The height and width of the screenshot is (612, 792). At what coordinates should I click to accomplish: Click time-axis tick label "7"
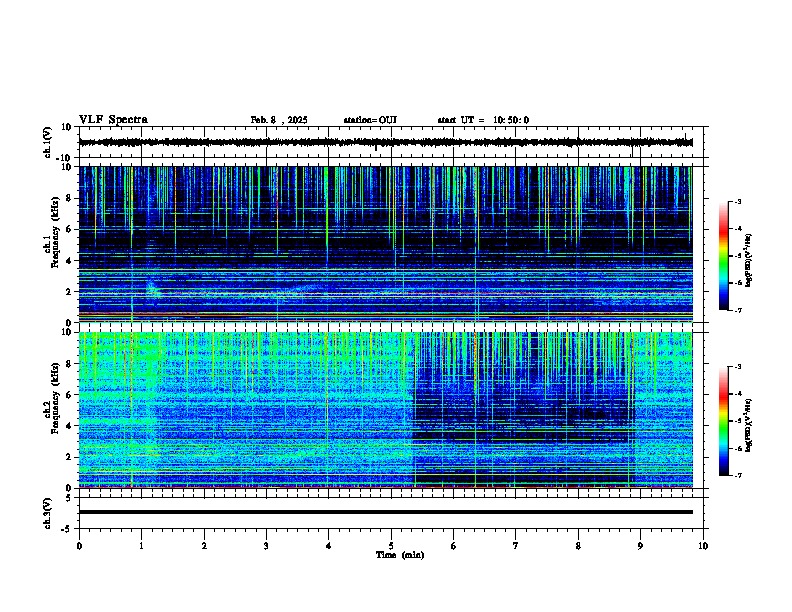click(516, 546)
